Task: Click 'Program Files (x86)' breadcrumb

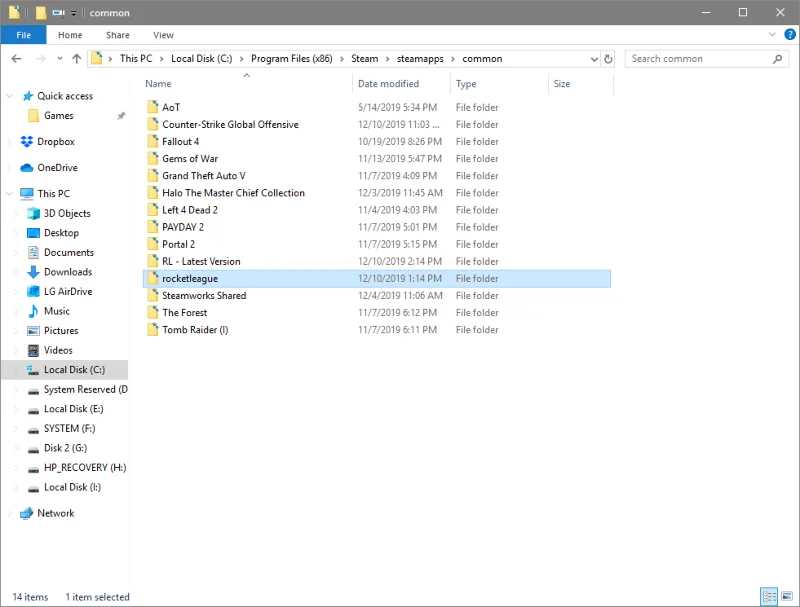Action: tap(291, 59)
